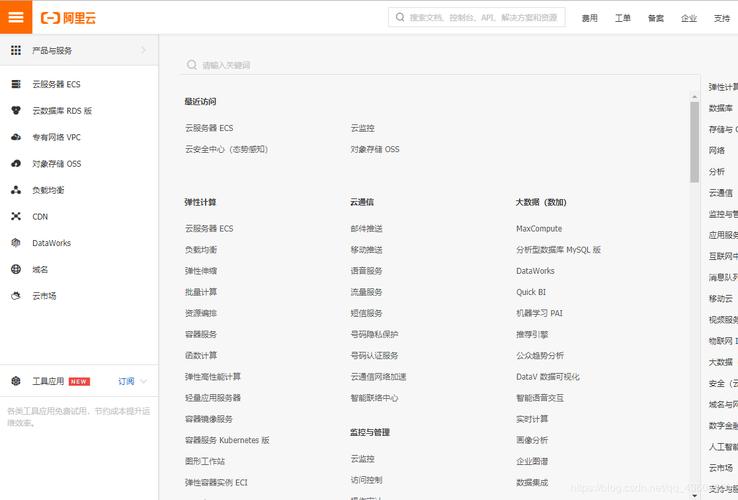Open the 支持 menu in header
The image size is (738, 500).
coord(722,18)
